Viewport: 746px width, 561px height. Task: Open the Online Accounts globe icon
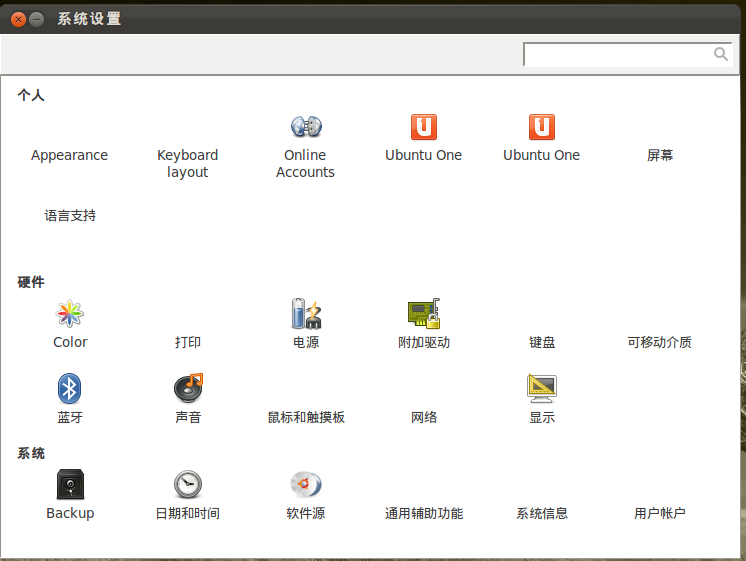[306, 127]
